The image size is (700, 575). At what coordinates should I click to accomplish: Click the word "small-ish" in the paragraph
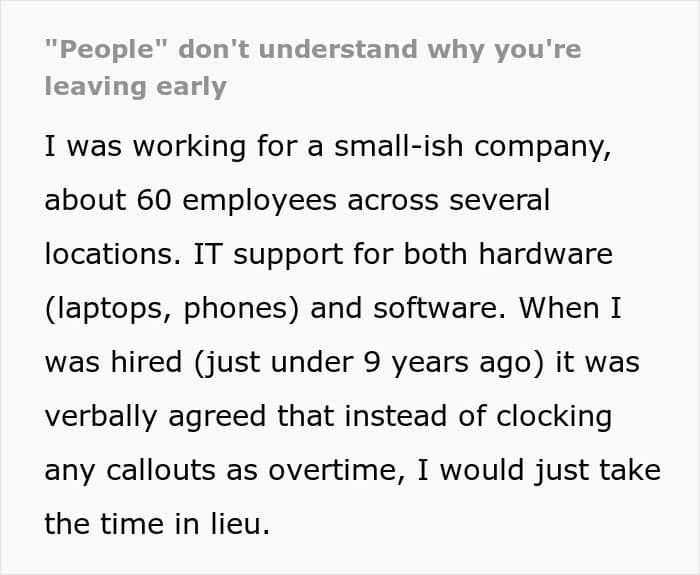click(399, 146)
